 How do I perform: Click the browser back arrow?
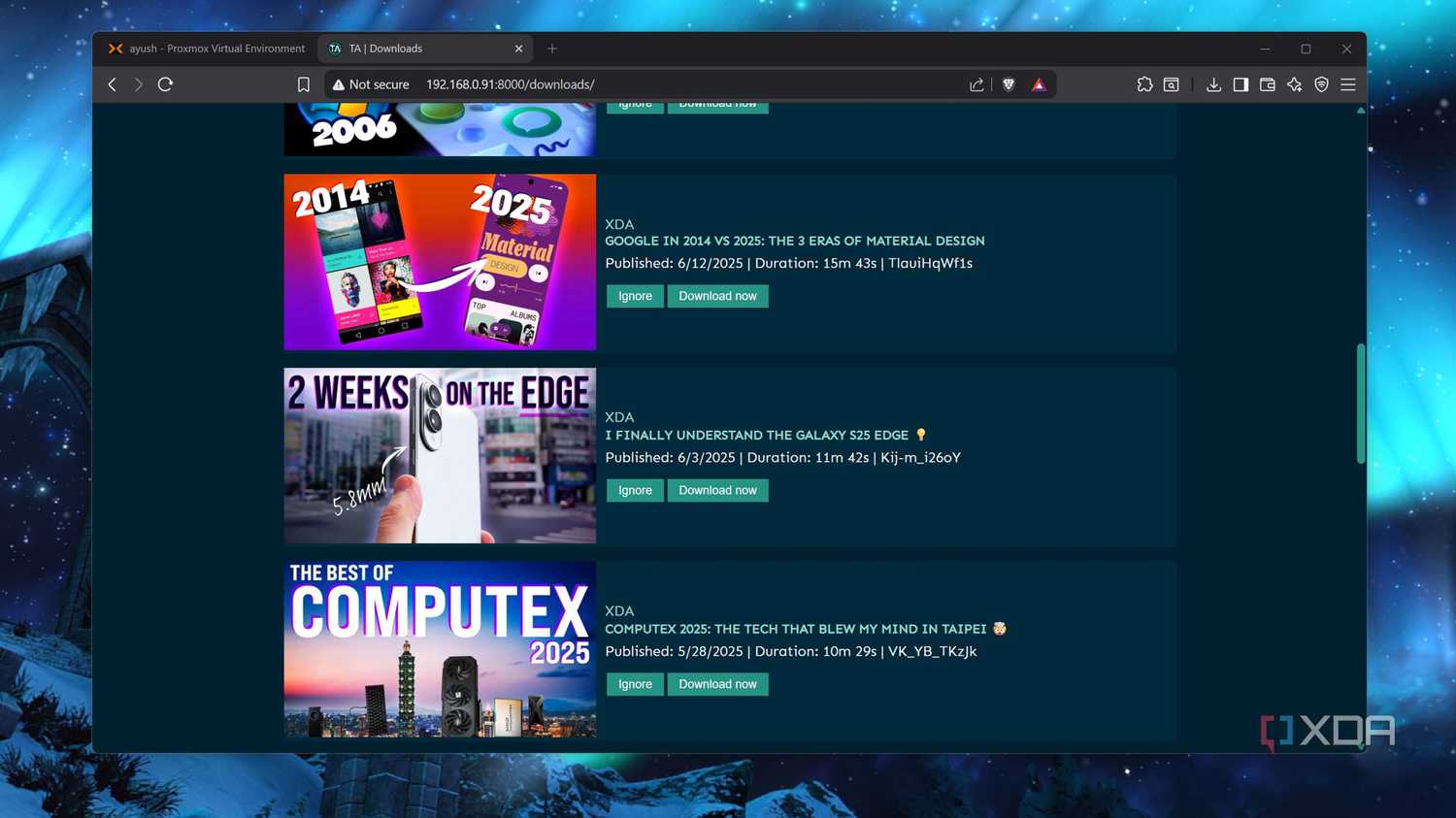(x=113, y=84)
